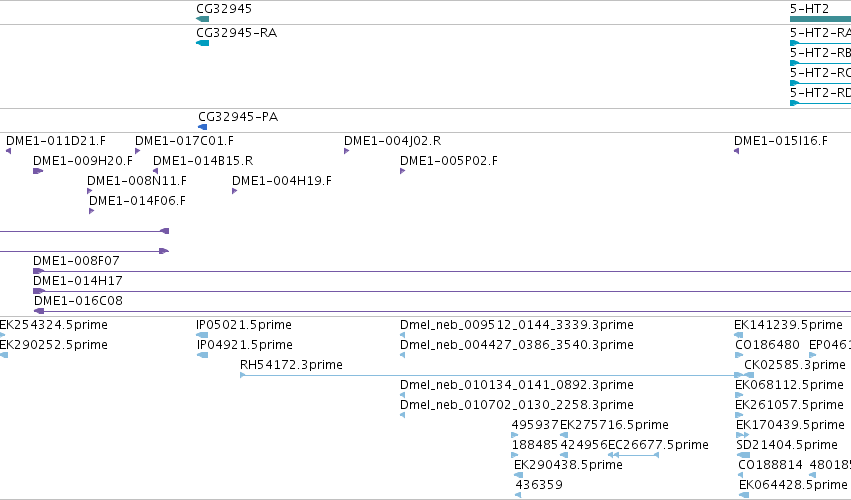
Task: Click the arrowhead under EK068112.5prime
Action: (x=739, y=395)
